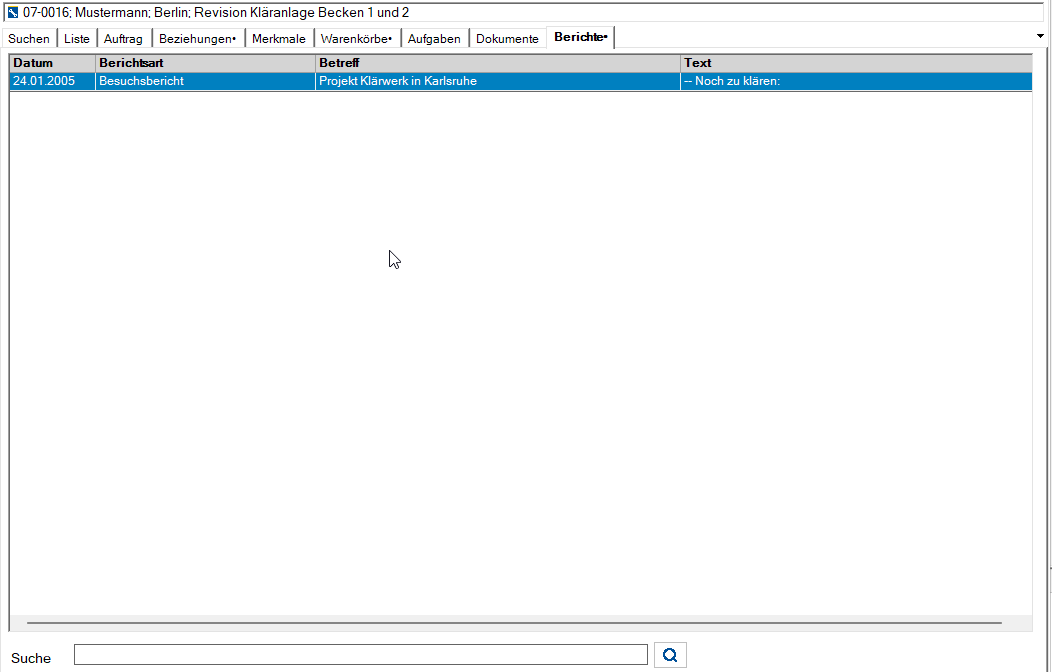Image resolution: width=1052 pixels, height=672 pixels.
Task: Focus the Suche input field
Action: coord(361,655)
